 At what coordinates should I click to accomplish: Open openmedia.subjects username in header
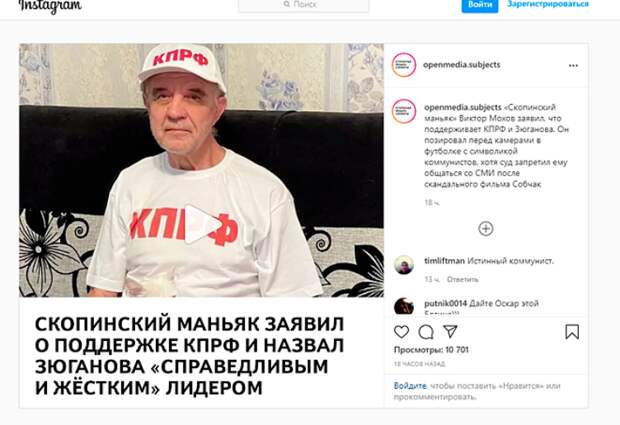pos(461,65)
